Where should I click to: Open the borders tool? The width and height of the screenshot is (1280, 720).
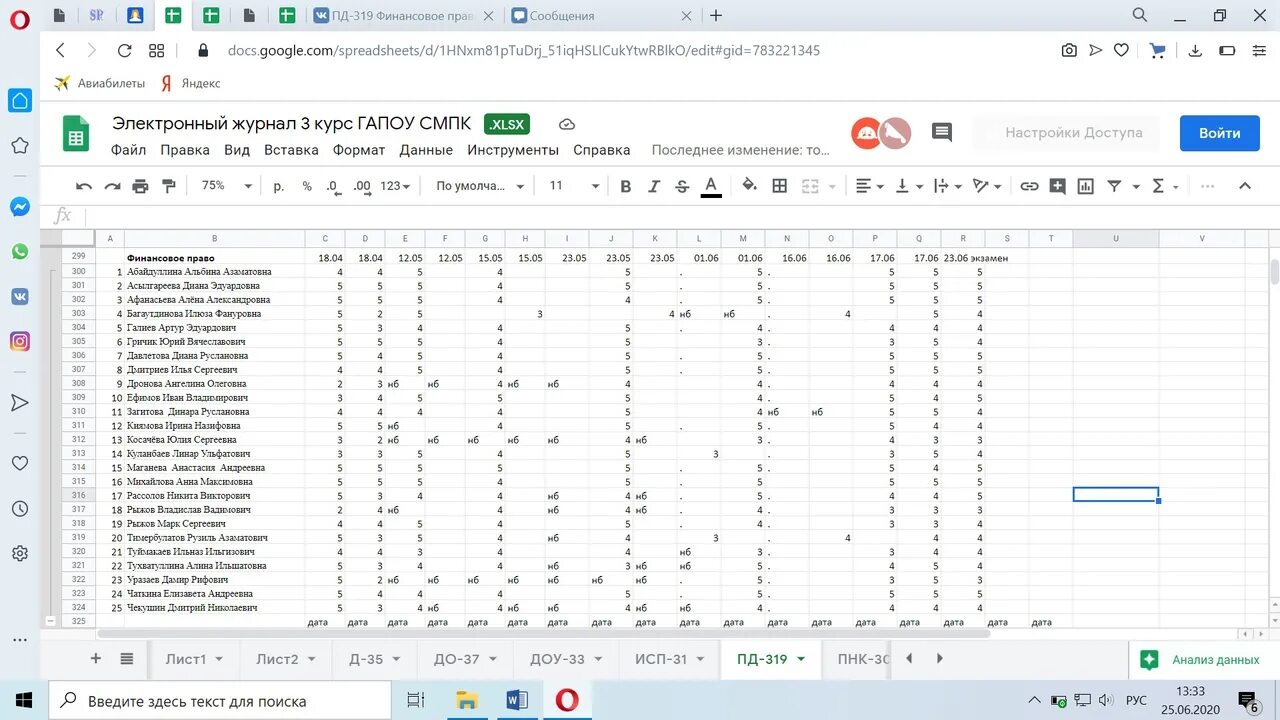[x=780, y=186]
